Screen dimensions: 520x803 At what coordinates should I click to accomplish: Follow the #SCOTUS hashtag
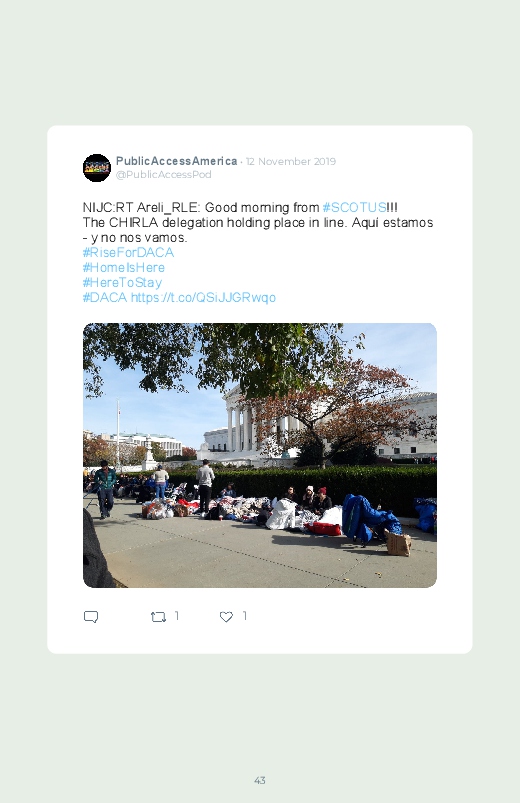point(354,207)
